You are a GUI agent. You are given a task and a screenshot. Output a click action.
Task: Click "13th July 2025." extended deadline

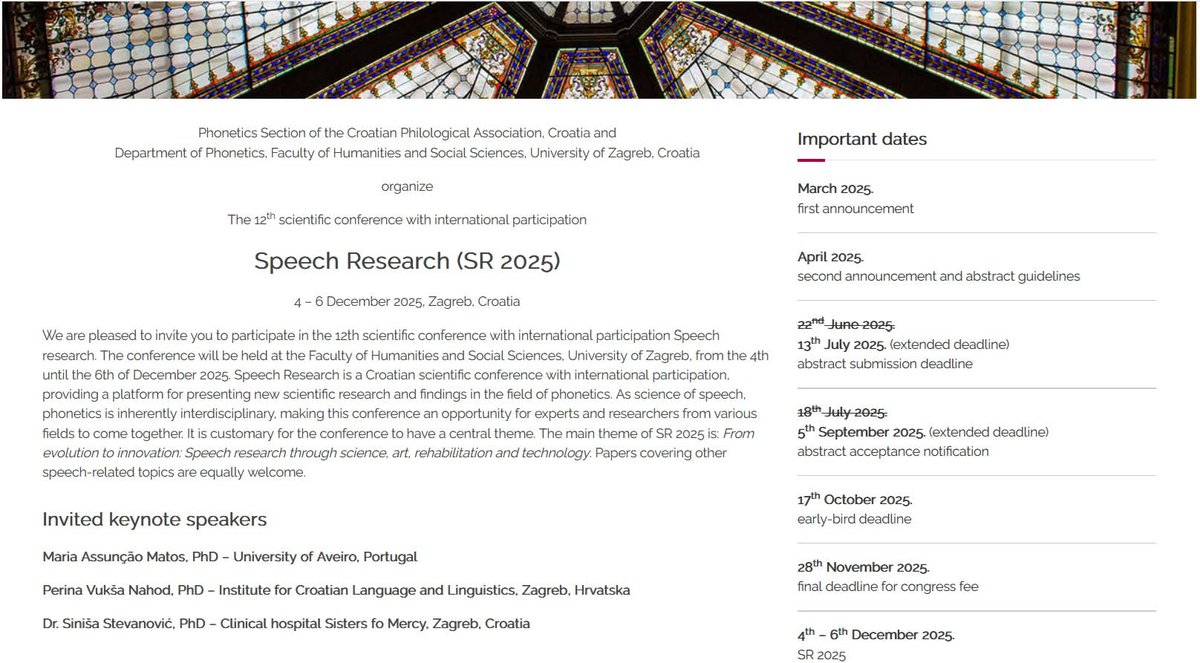pos(841,344)
